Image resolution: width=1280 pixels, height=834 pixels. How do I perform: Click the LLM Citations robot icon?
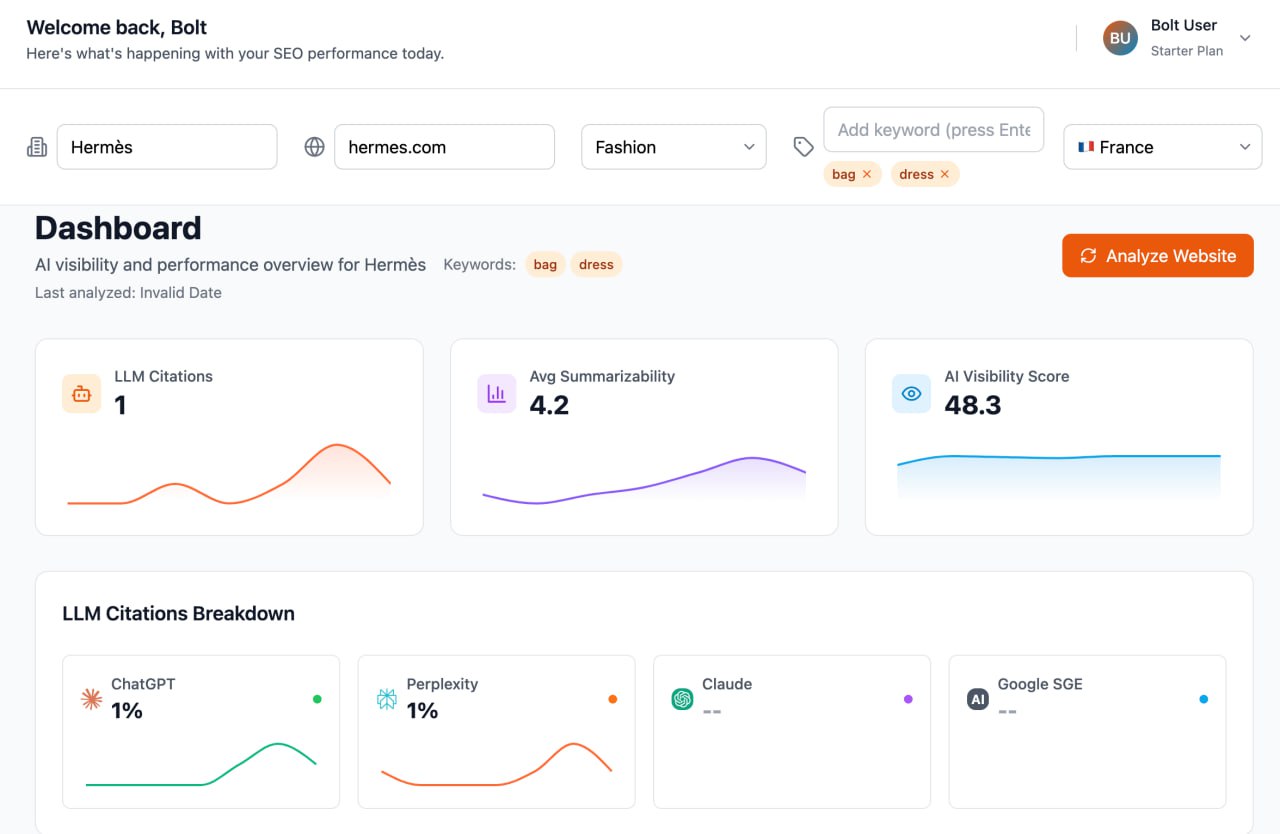[x=81, y=394]
